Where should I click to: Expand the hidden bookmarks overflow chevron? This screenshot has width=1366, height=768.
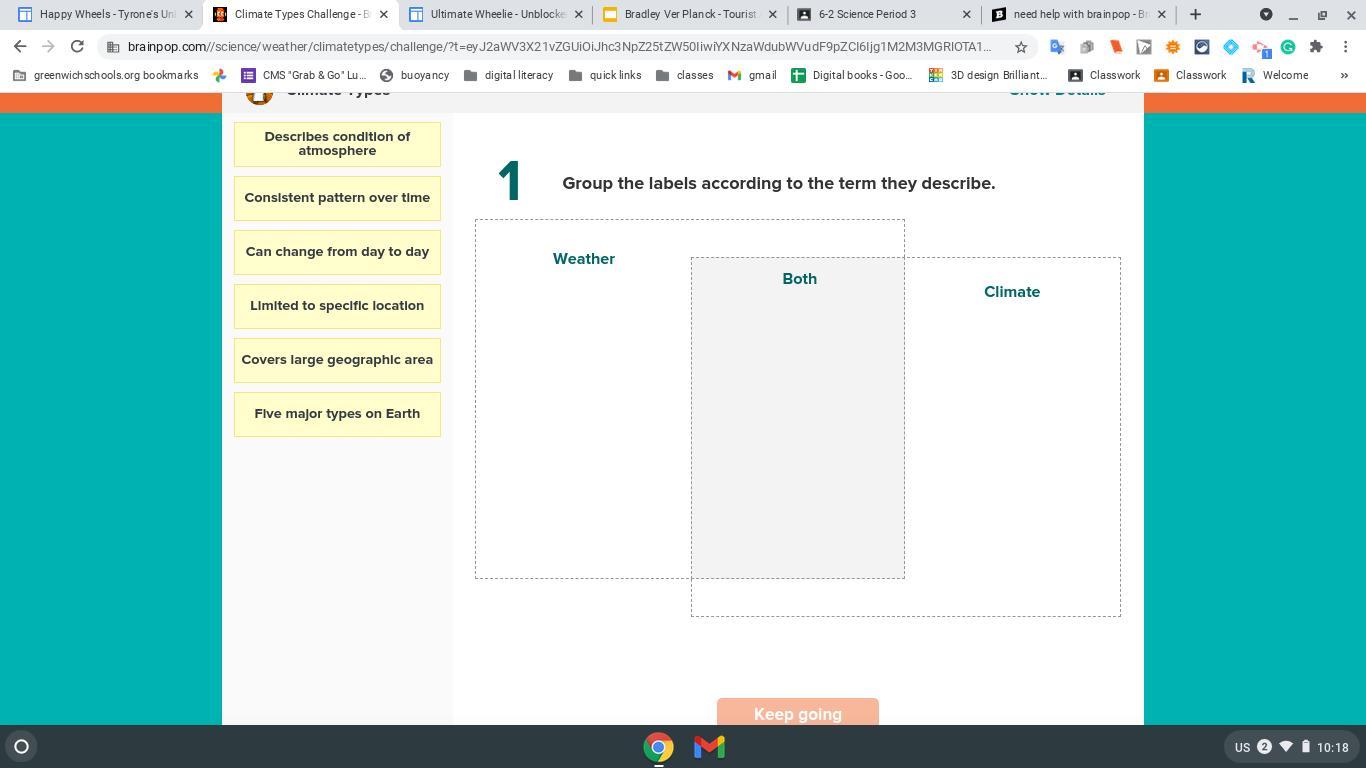tap(1344, 75)
